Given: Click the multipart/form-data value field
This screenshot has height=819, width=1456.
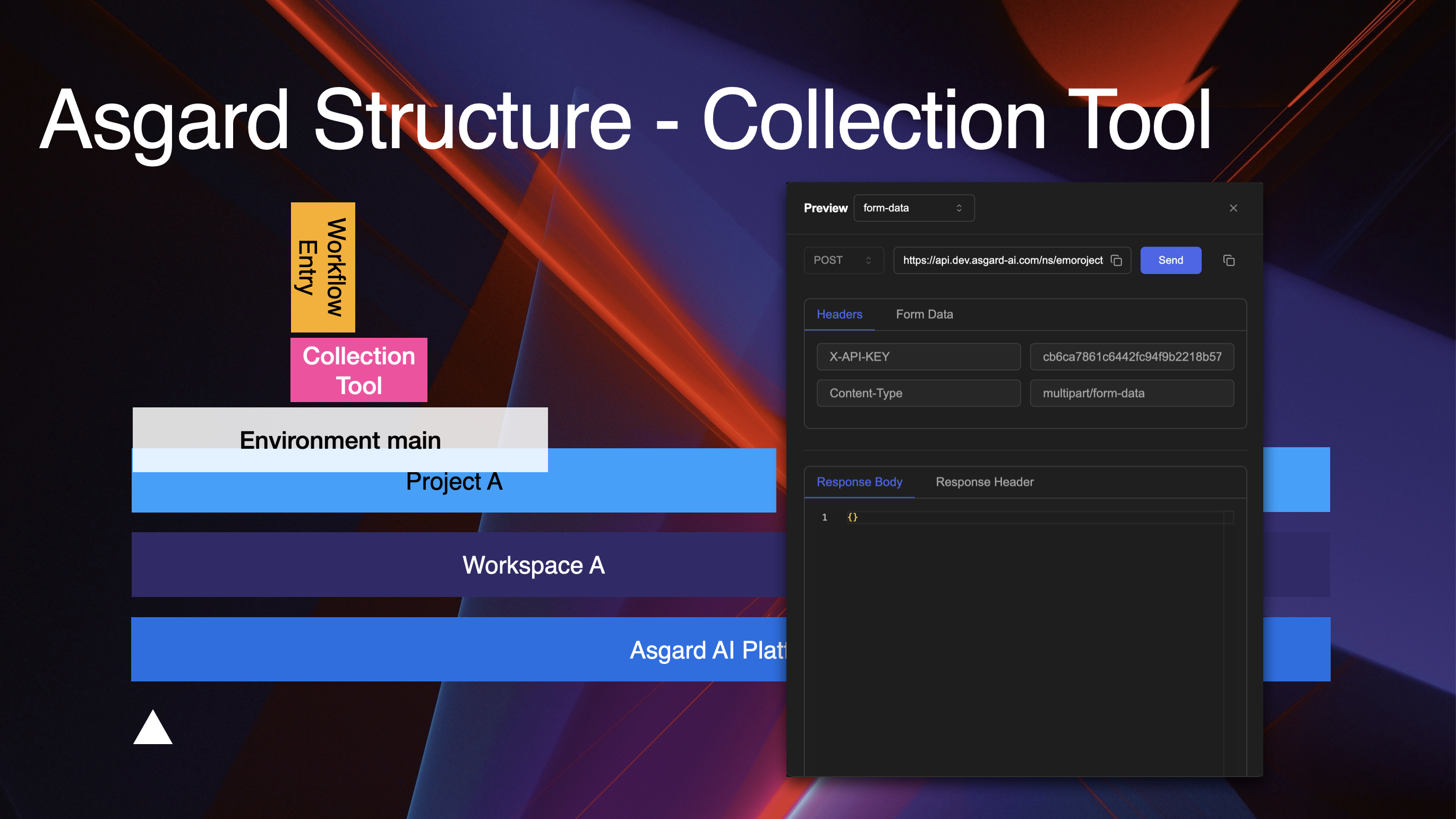Looking at the screenshot, I should point(1132,394).
